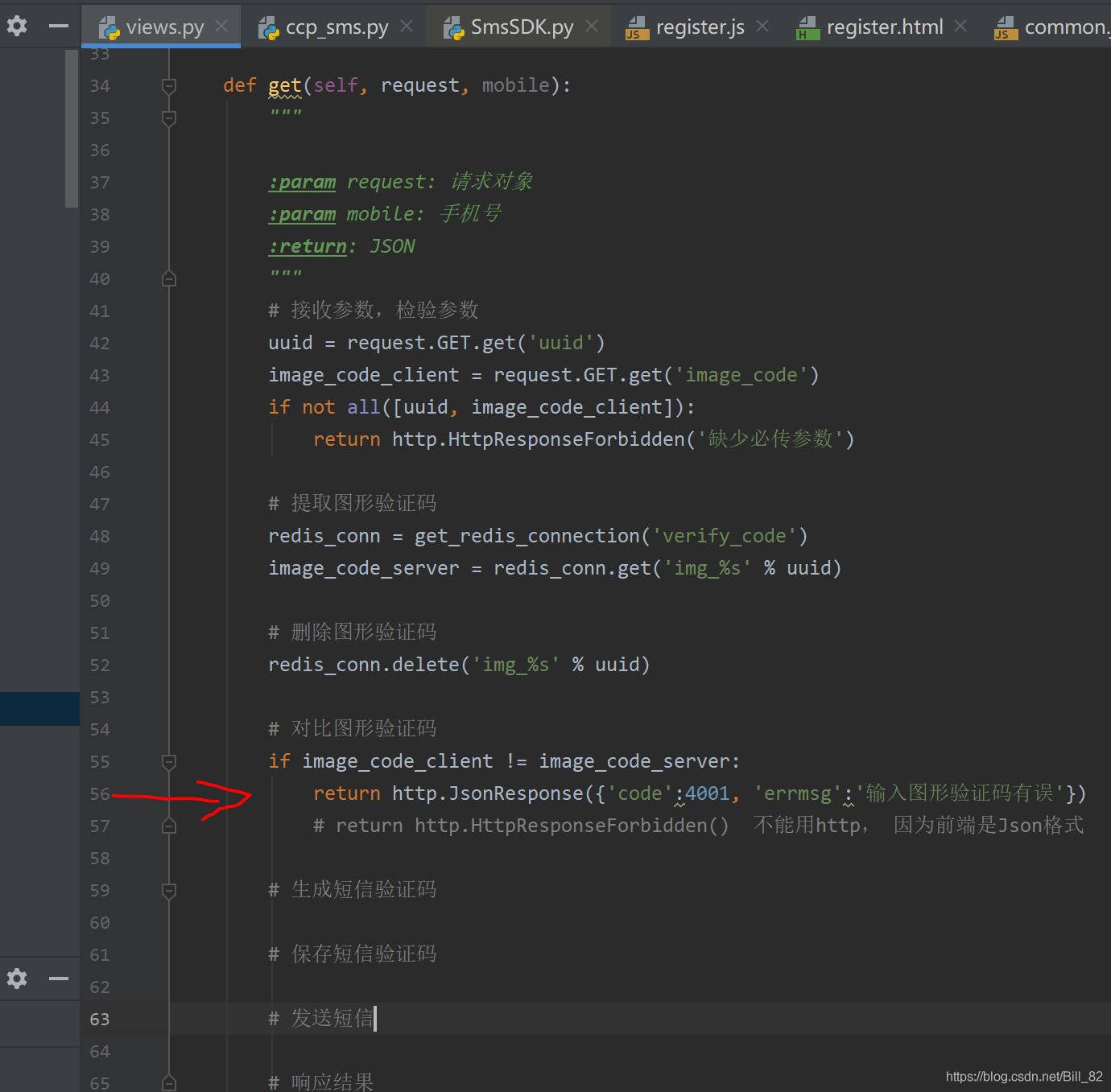The height and width of the screenshot is (1092, 1111).
Task: Toggle the fold marker at line 57
Action: (169, 826)
